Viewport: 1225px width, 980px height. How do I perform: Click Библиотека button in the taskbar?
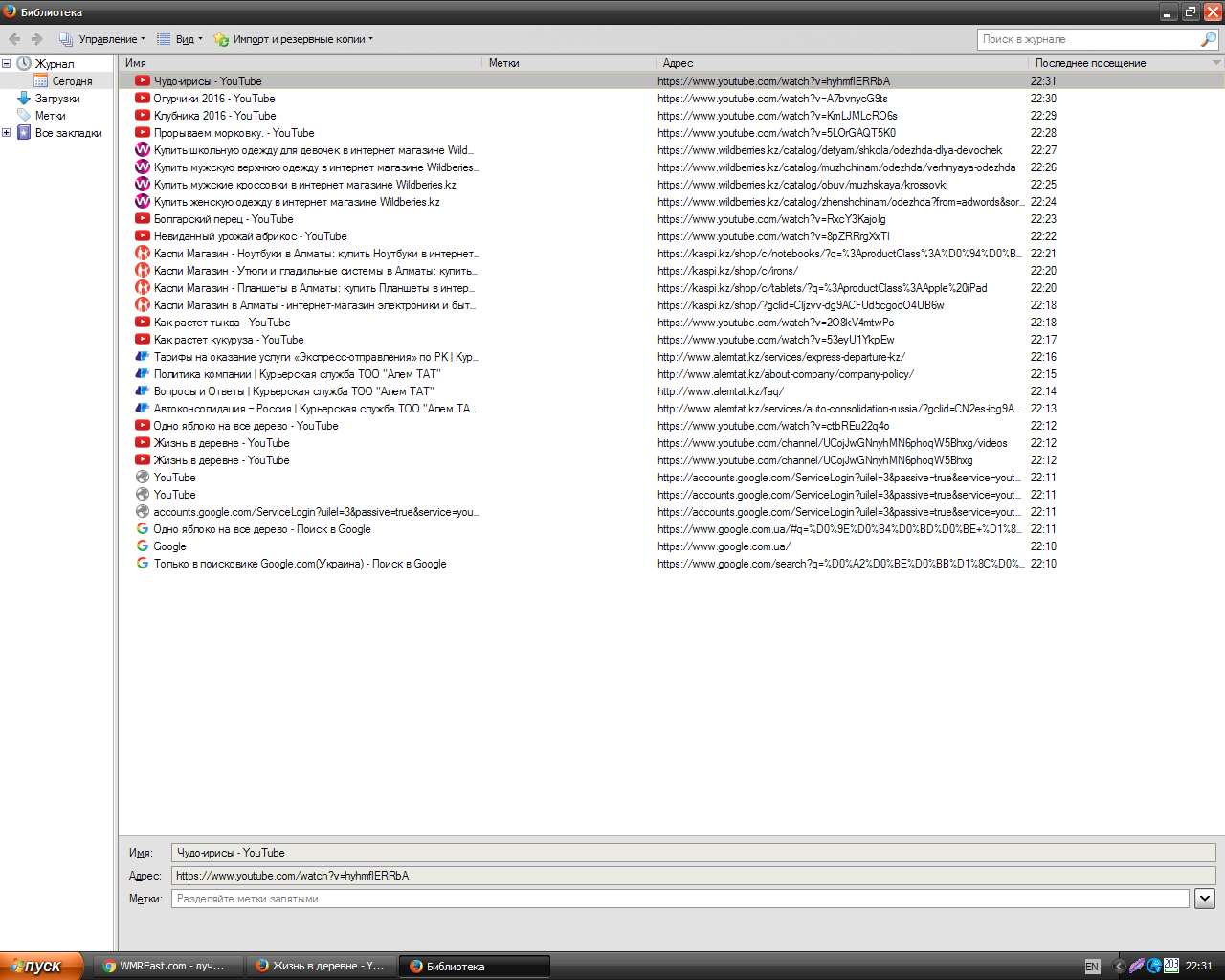click(474, 966)
